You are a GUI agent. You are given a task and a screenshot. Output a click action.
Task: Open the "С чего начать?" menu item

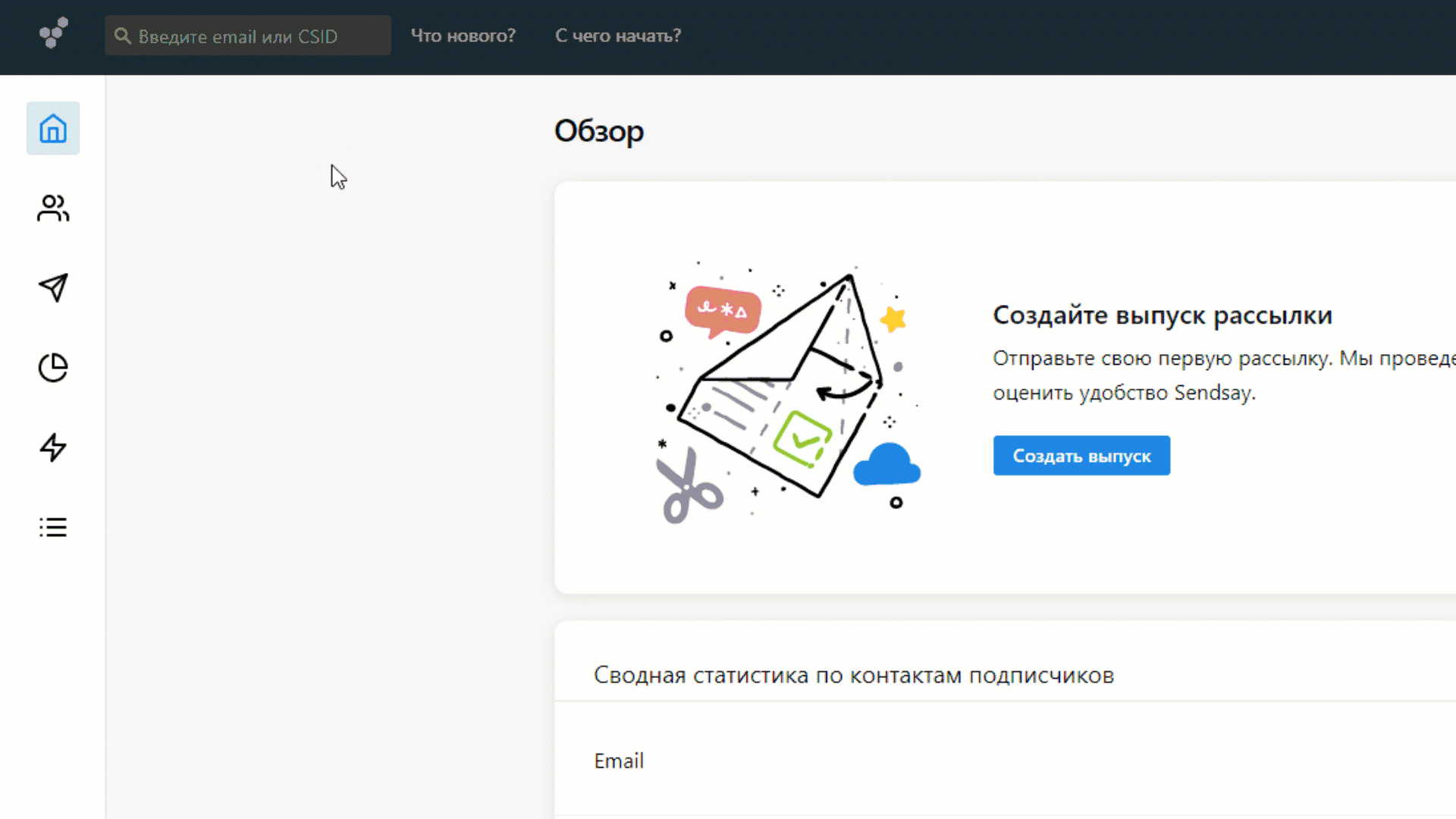617,36
